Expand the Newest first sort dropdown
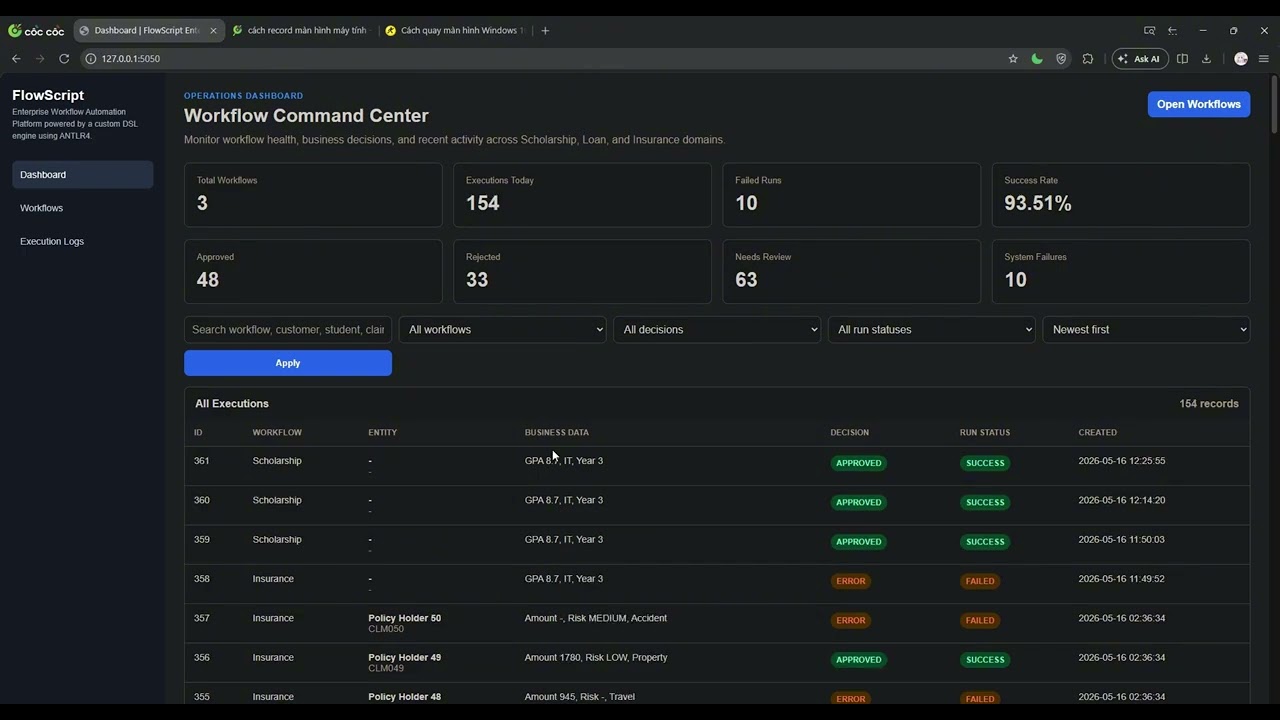This screenshot has height=720, width=1280. (1146, 329)
